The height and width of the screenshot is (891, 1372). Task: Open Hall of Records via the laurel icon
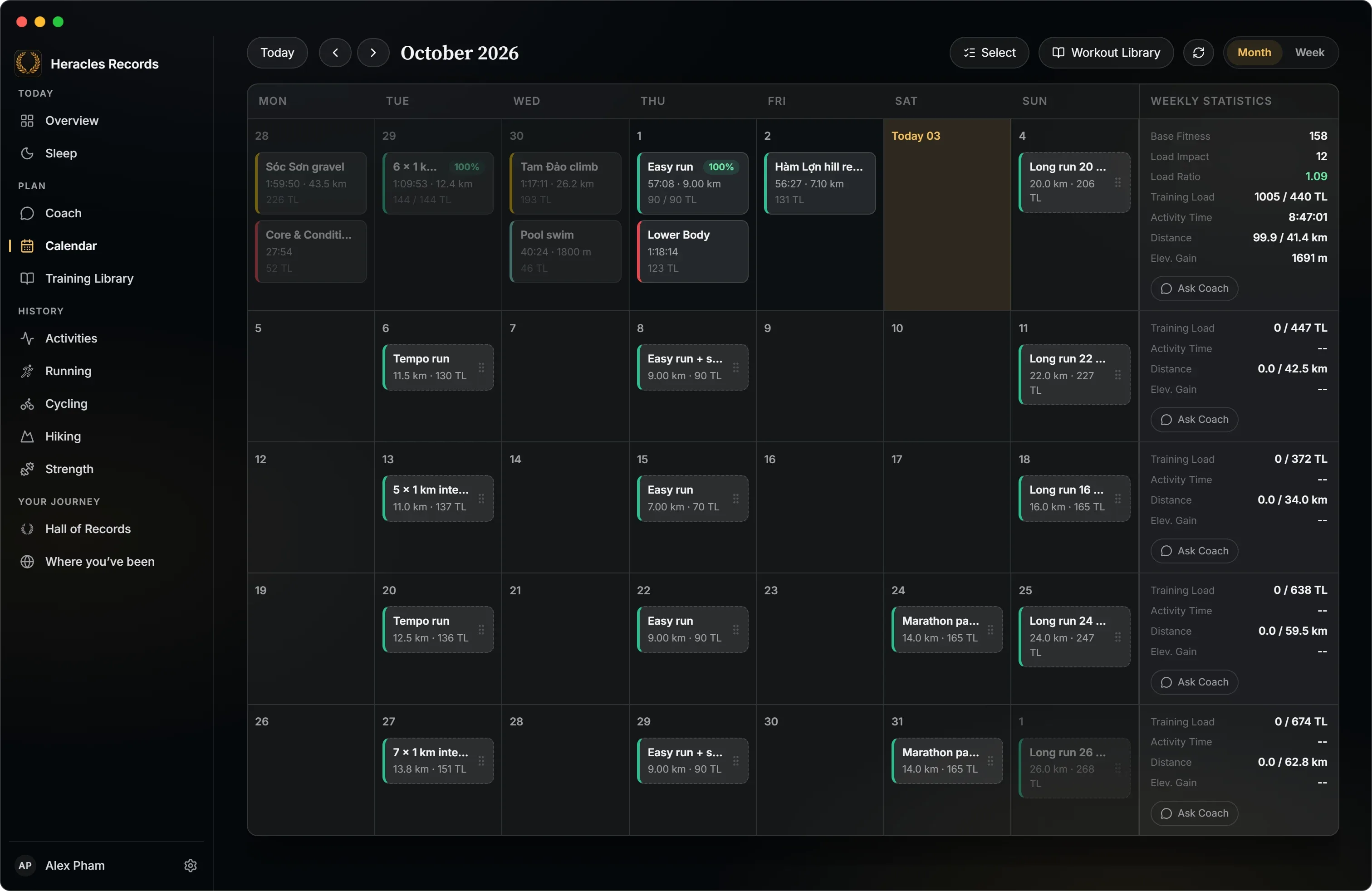coord(27,529)
